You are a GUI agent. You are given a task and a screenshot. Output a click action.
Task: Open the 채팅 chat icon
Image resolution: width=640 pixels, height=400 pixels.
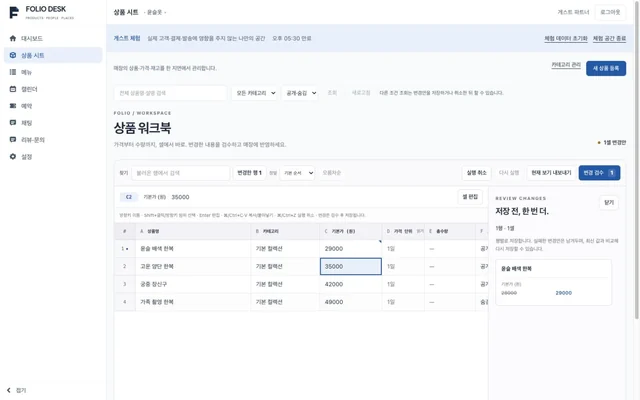[x=13, y=122]
